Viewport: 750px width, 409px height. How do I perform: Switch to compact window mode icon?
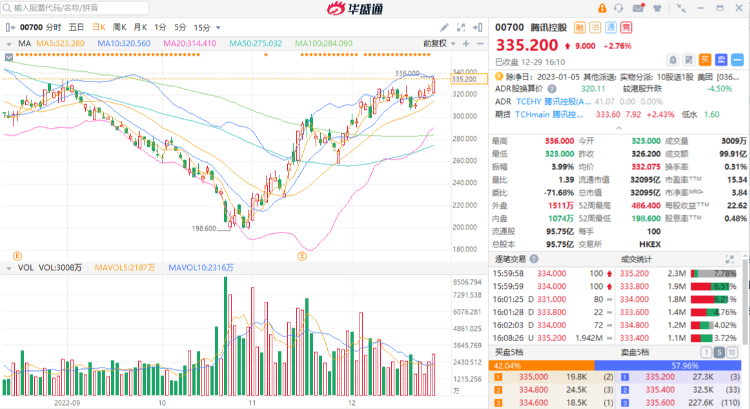click(681, 8)
